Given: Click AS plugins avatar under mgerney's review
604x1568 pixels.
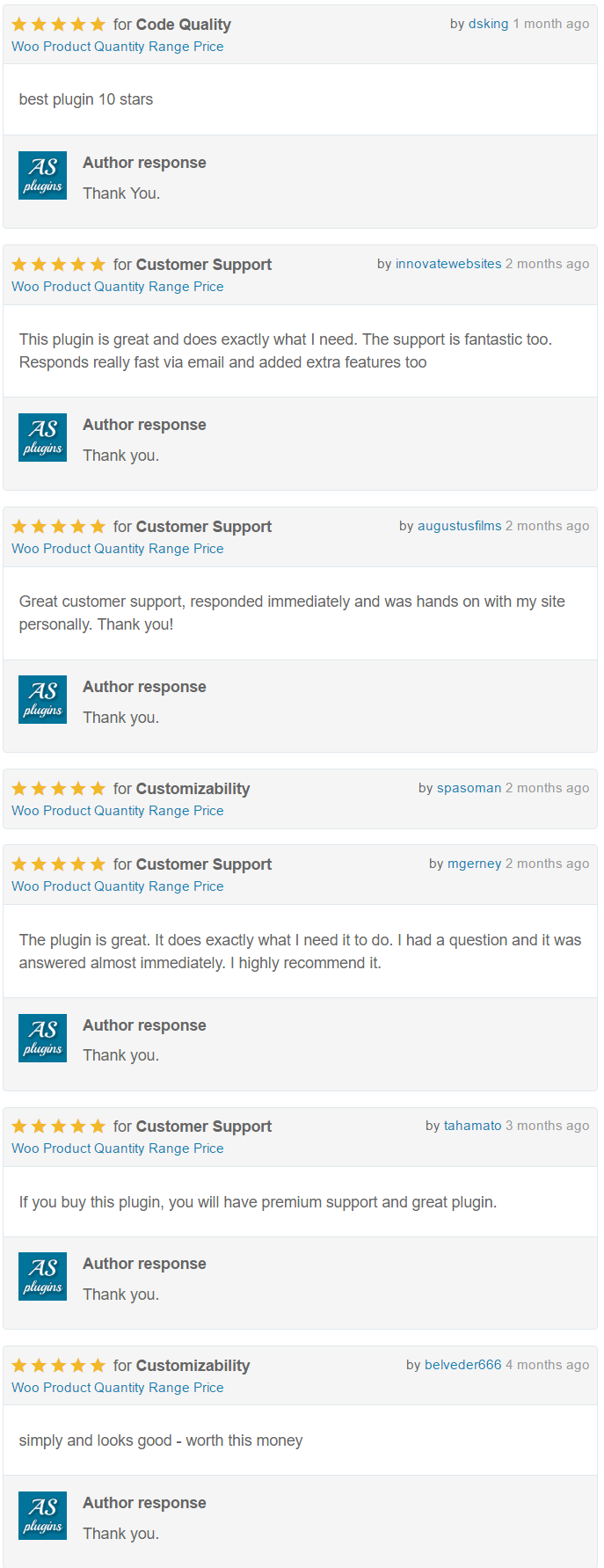Looking at the screenshot, I should click(42, 1038).
